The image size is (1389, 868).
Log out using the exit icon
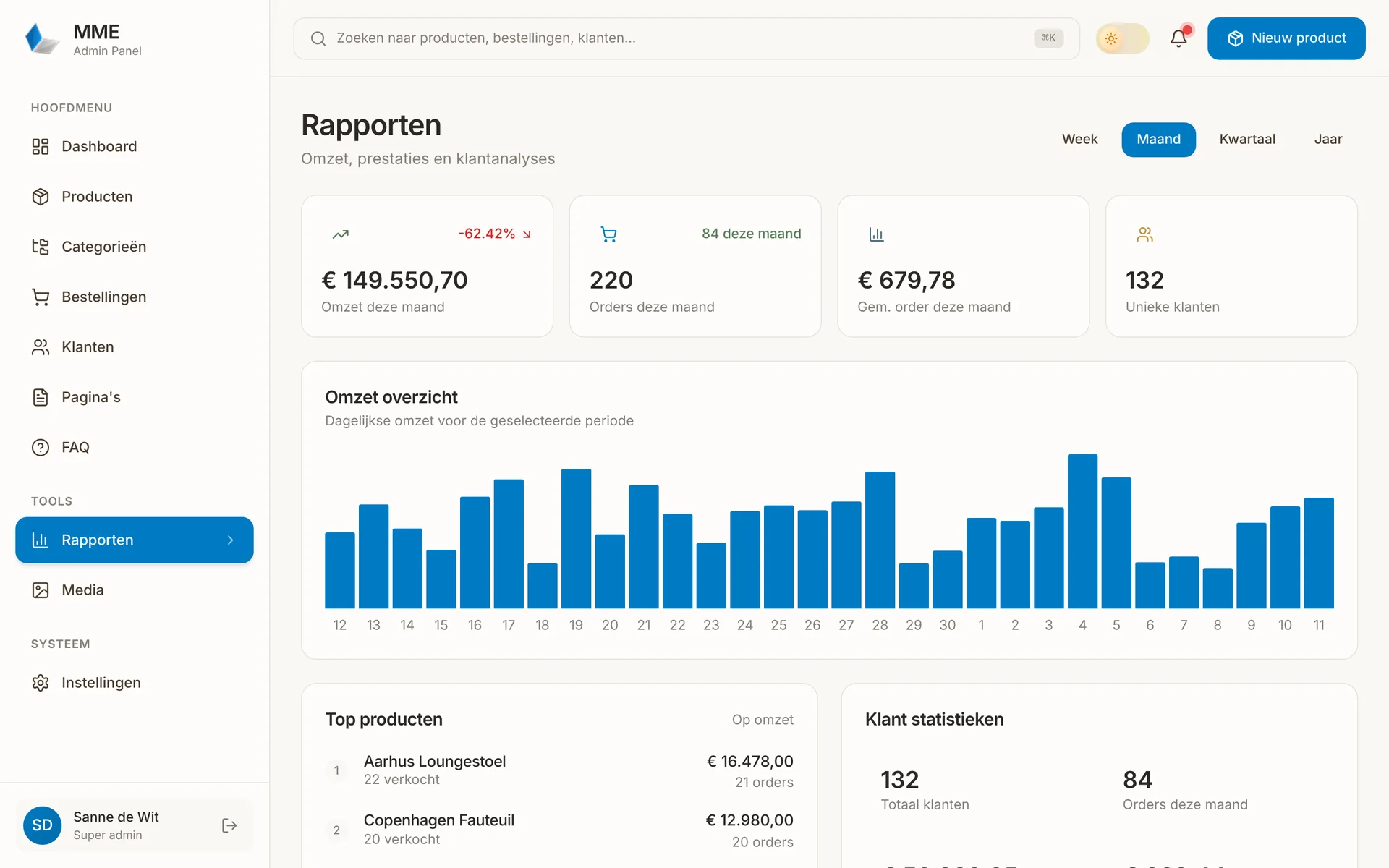pos(229,825)
